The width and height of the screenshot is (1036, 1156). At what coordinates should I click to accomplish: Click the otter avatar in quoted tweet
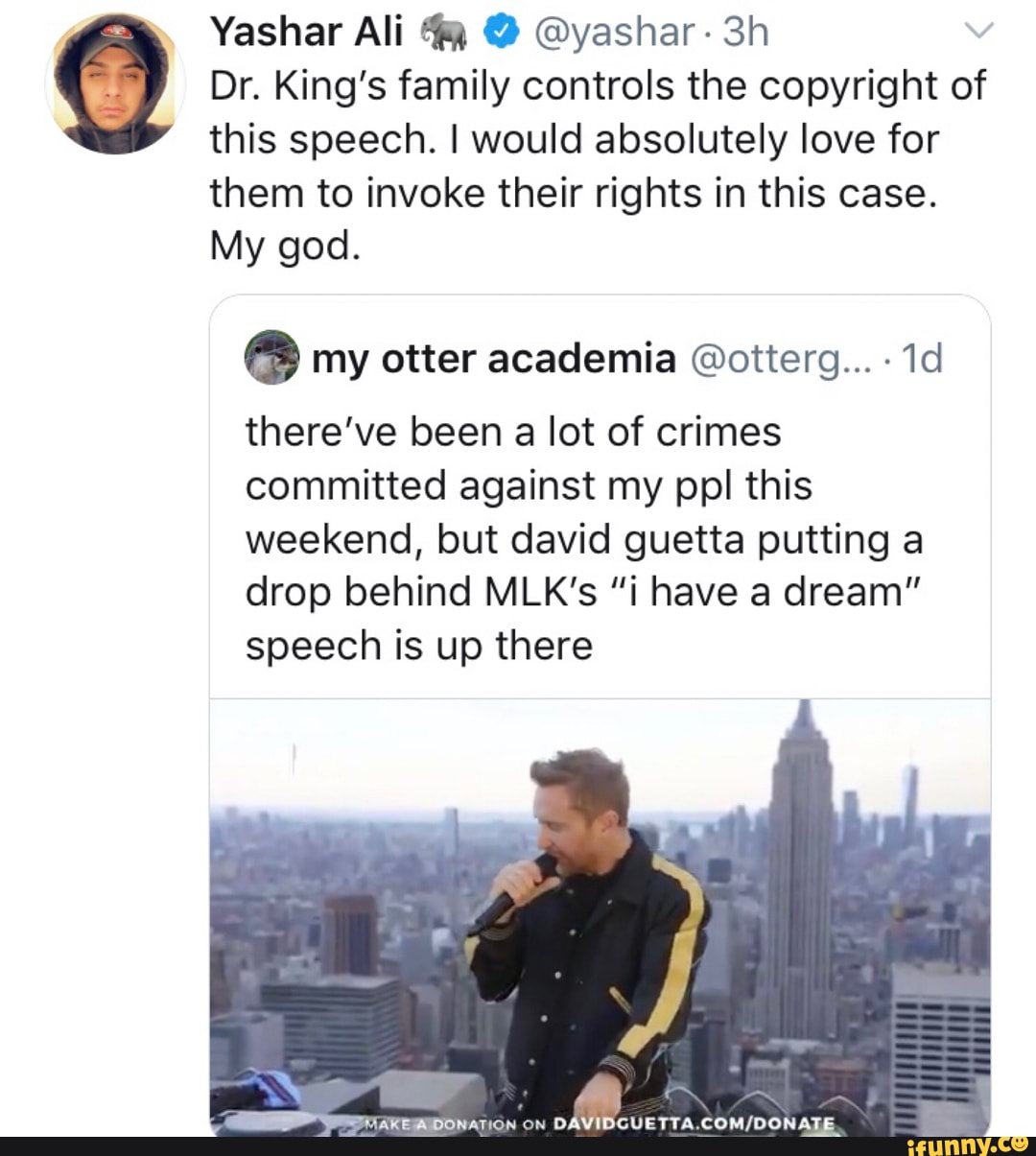coord(271,358)
